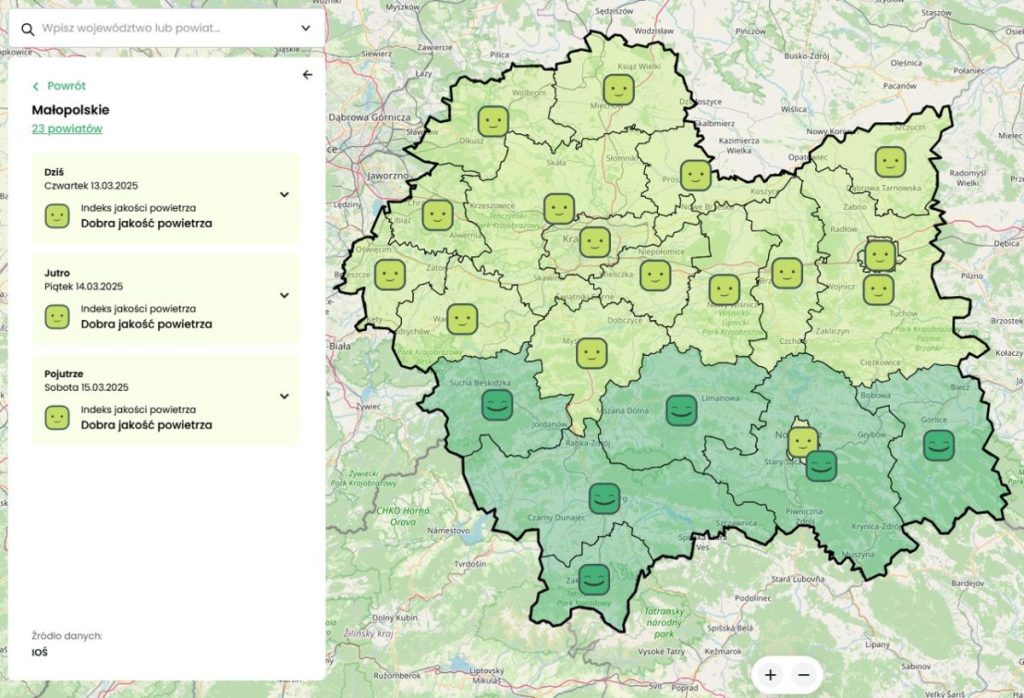
Task: Expand the Dziś forecast card
Action: 284,195
